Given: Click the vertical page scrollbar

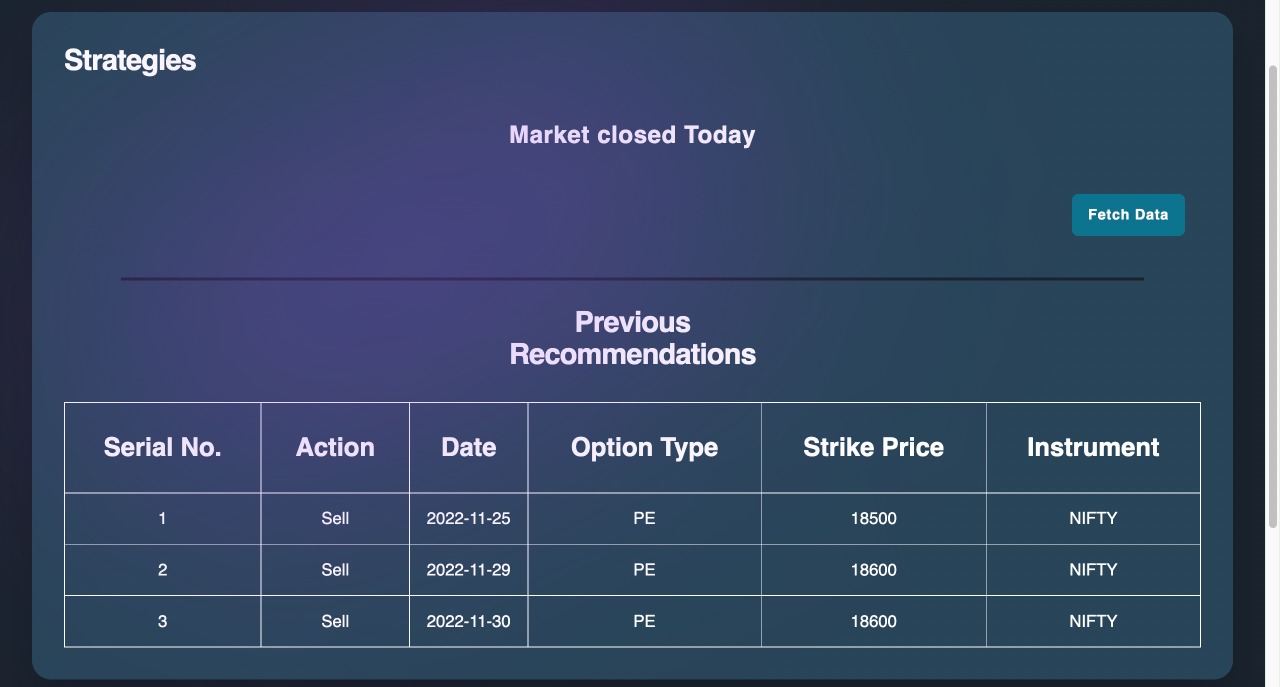Looking at the screenshot, I should (1273, 300).
